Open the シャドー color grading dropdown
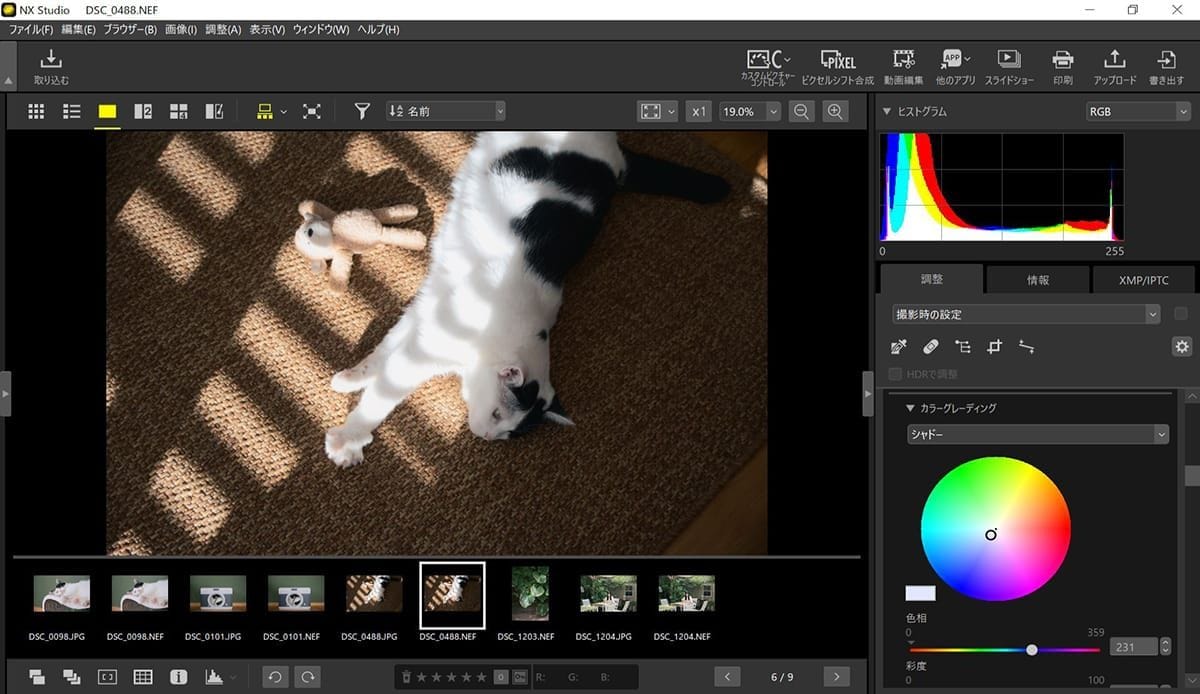This screenshot has width=1200, height=694. 1037,434
